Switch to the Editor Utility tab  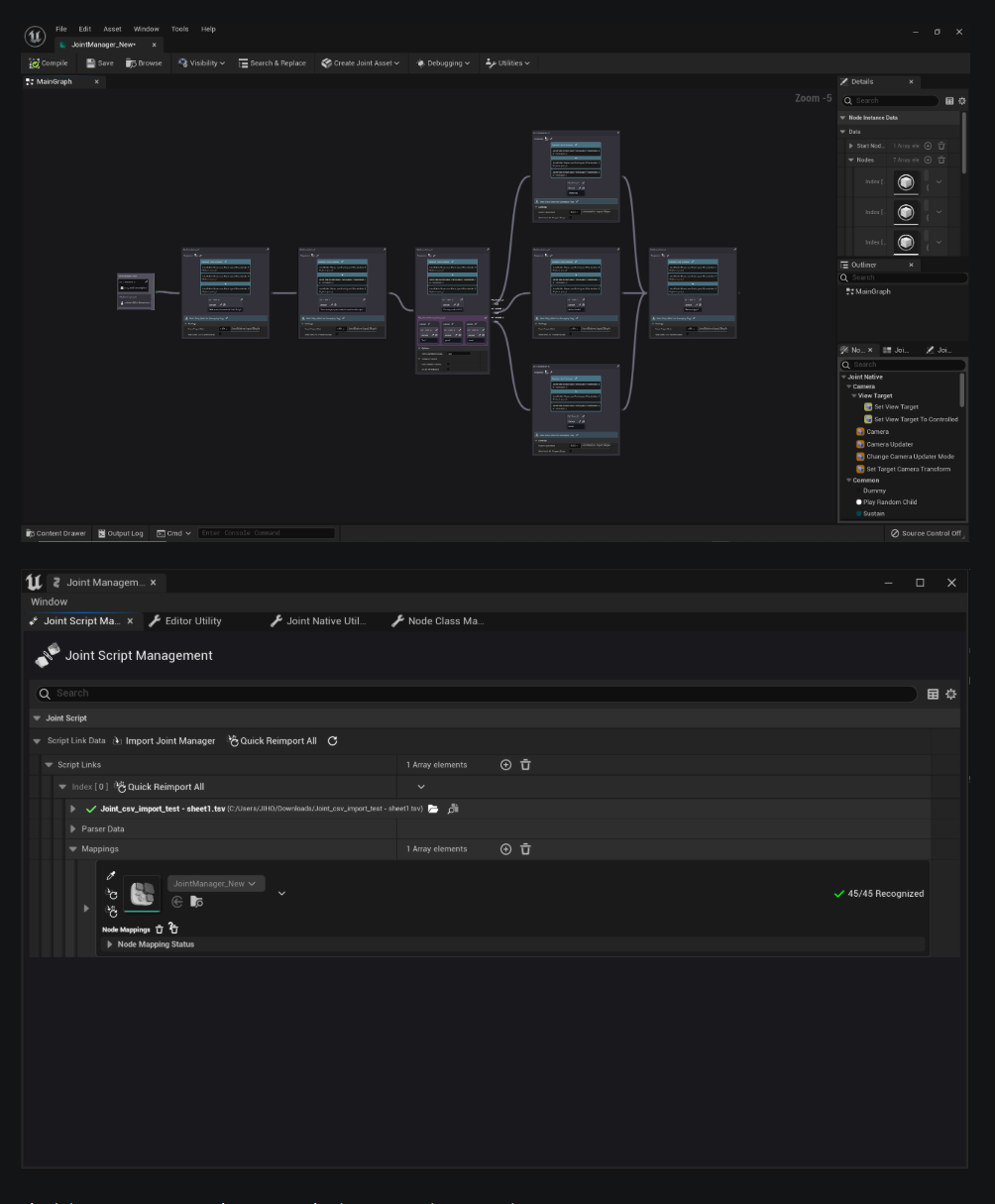click(186, 621)
